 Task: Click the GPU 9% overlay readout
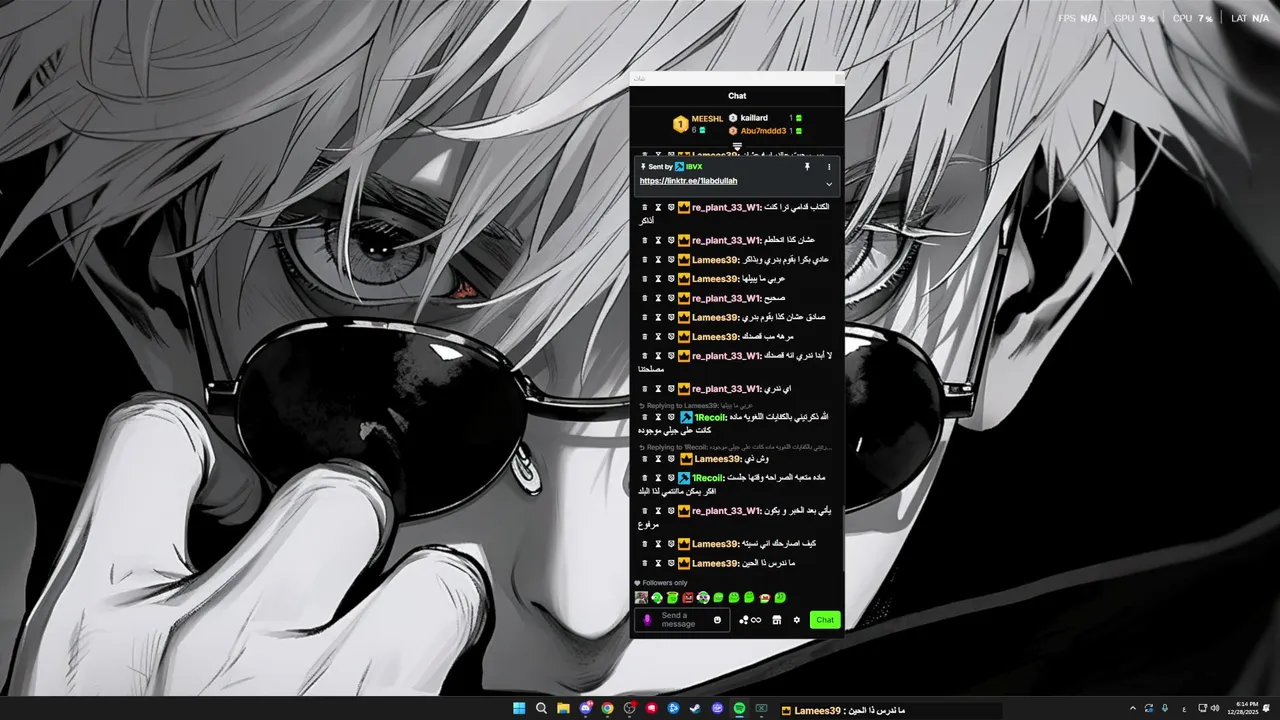tap(1135, 18)
